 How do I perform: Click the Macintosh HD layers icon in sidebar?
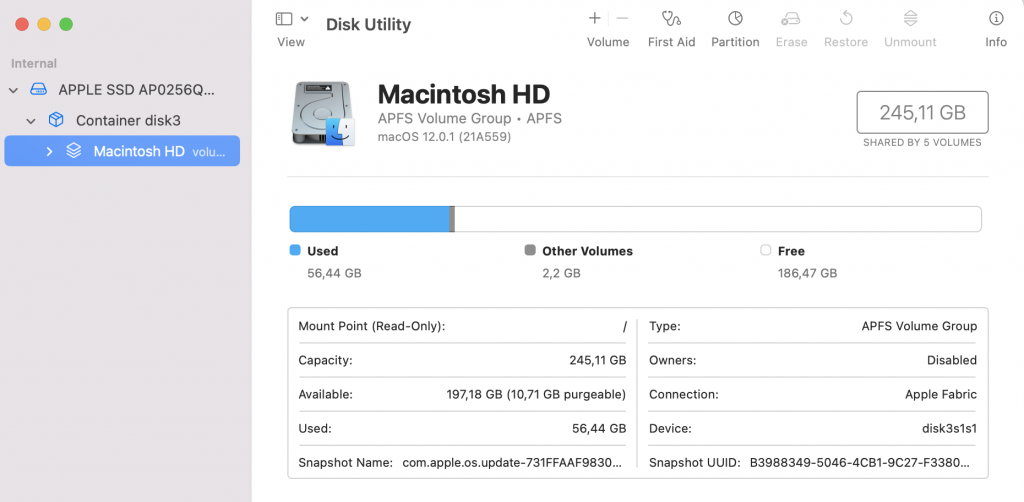tap(74, 151)
